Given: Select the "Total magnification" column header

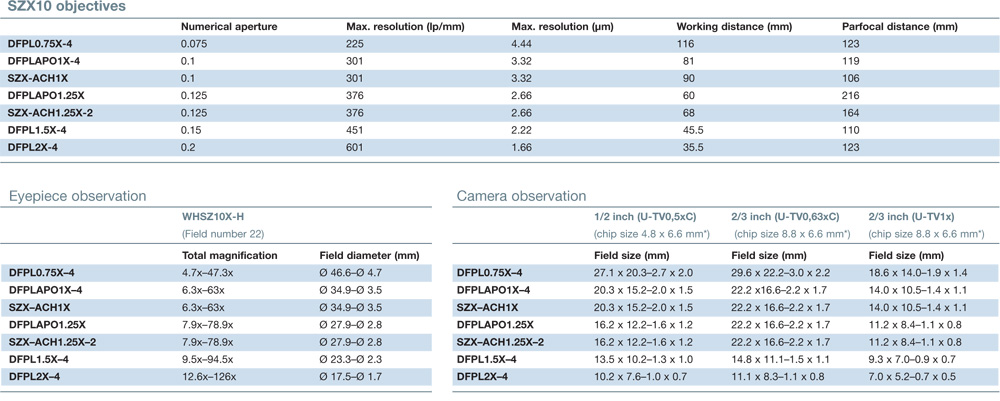Looking at the screenshot, I should coord(229,256).
